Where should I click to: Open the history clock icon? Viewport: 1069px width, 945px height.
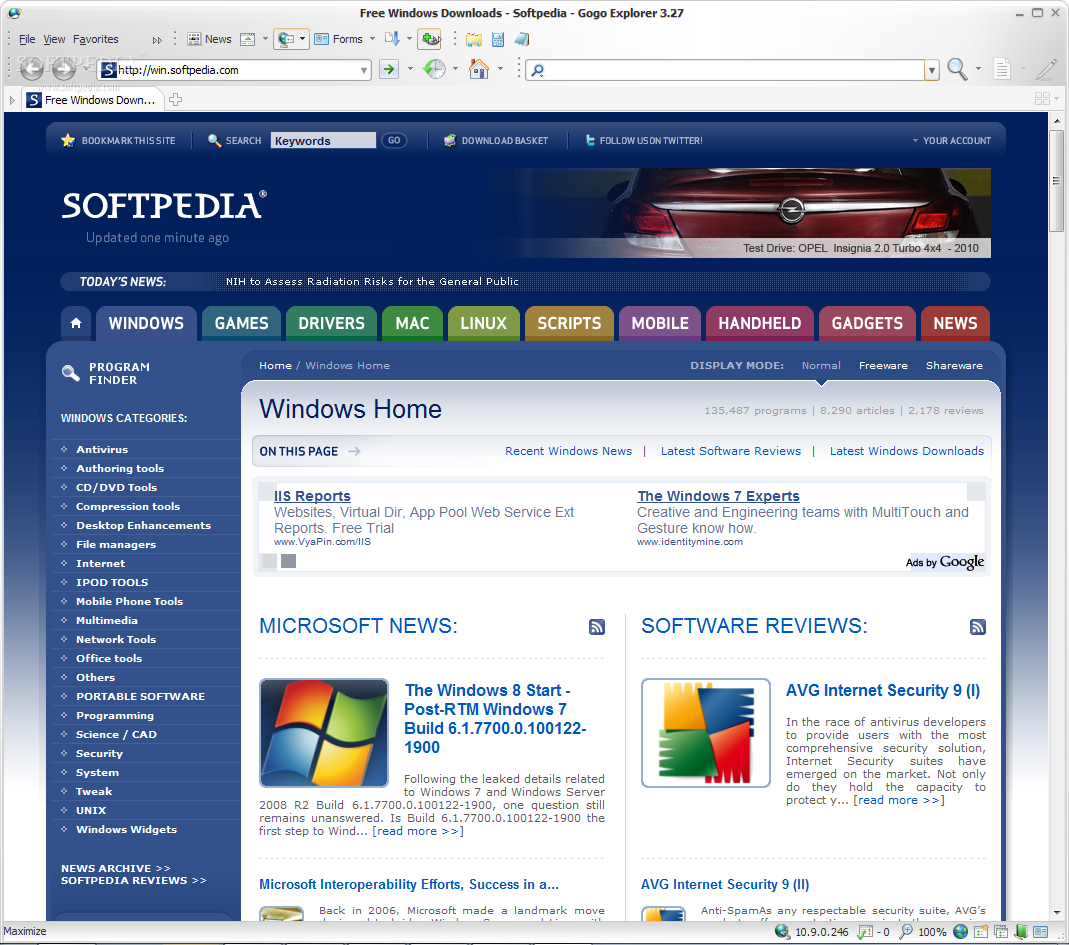(434, 69)
